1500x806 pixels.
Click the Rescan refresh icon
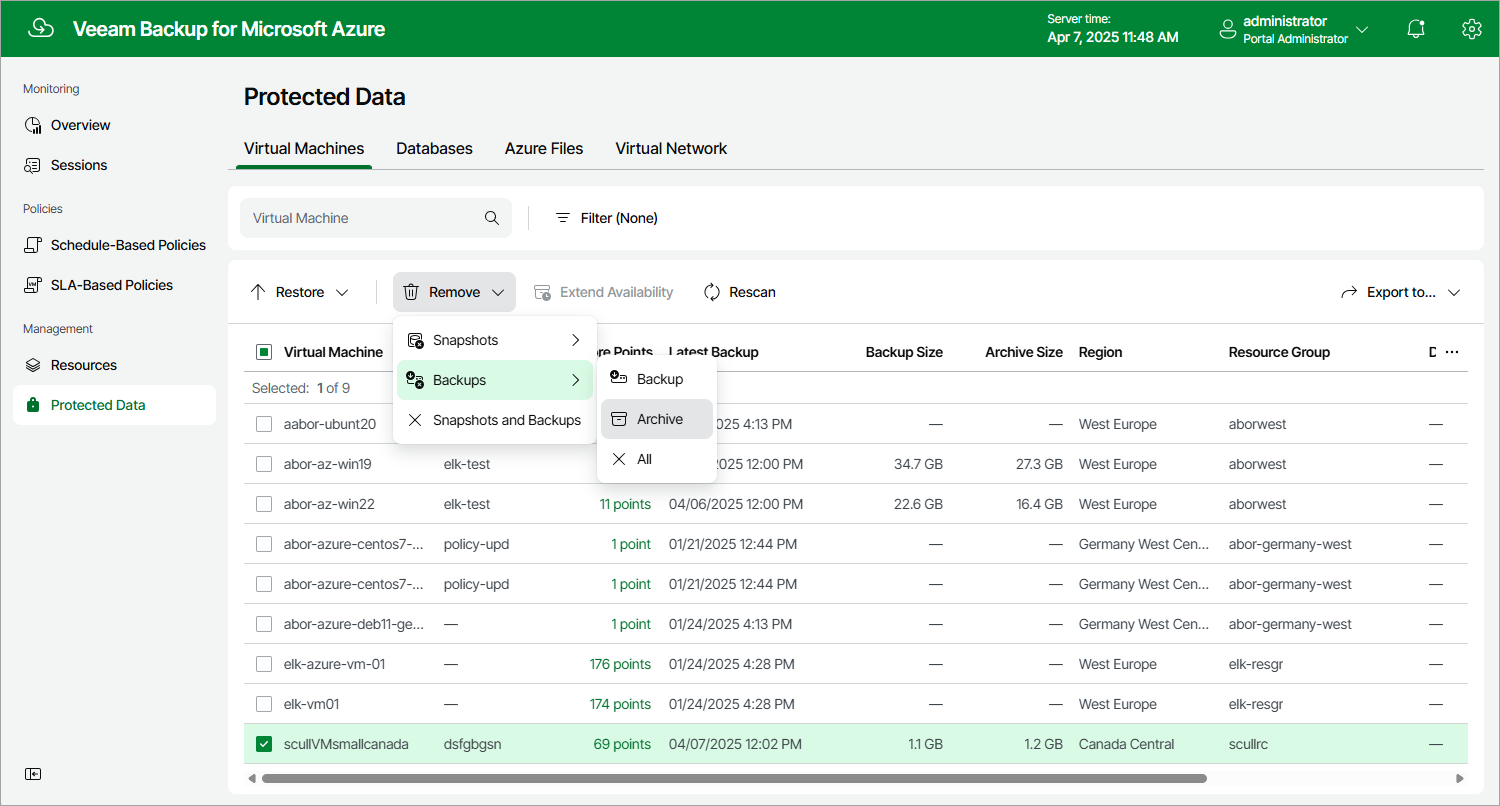[x=712, y=292]
